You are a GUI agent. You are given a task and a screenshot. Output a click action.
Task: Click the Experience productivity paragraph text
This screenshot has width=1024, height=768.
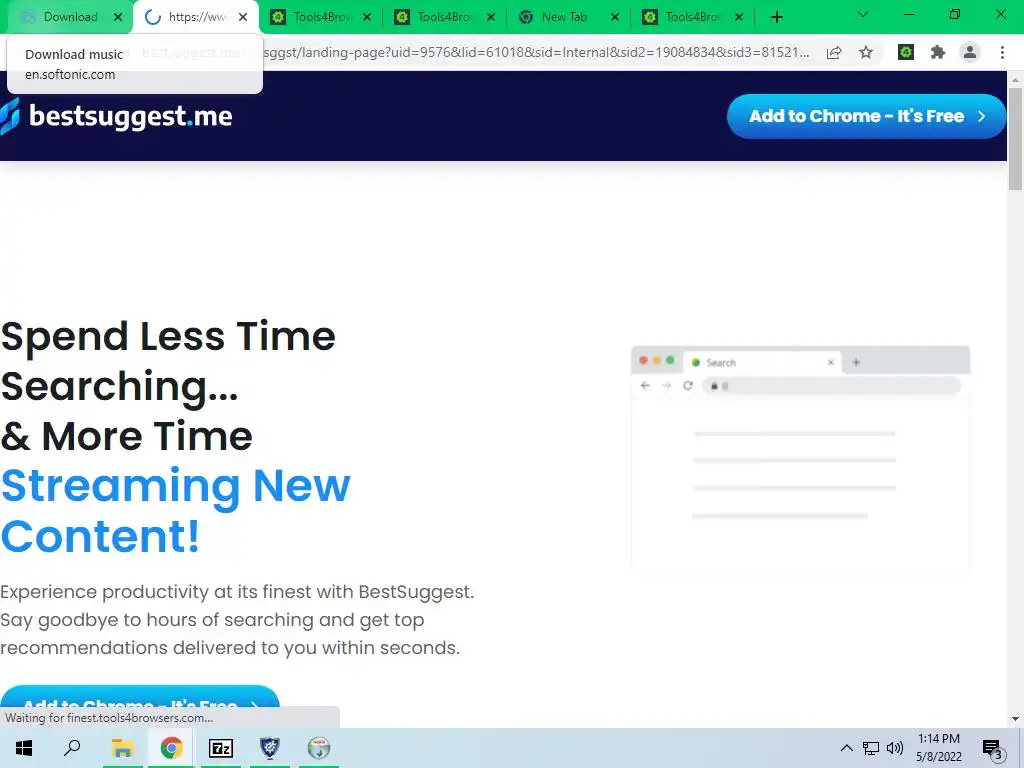pyautogui.click(x=237, y=620)
